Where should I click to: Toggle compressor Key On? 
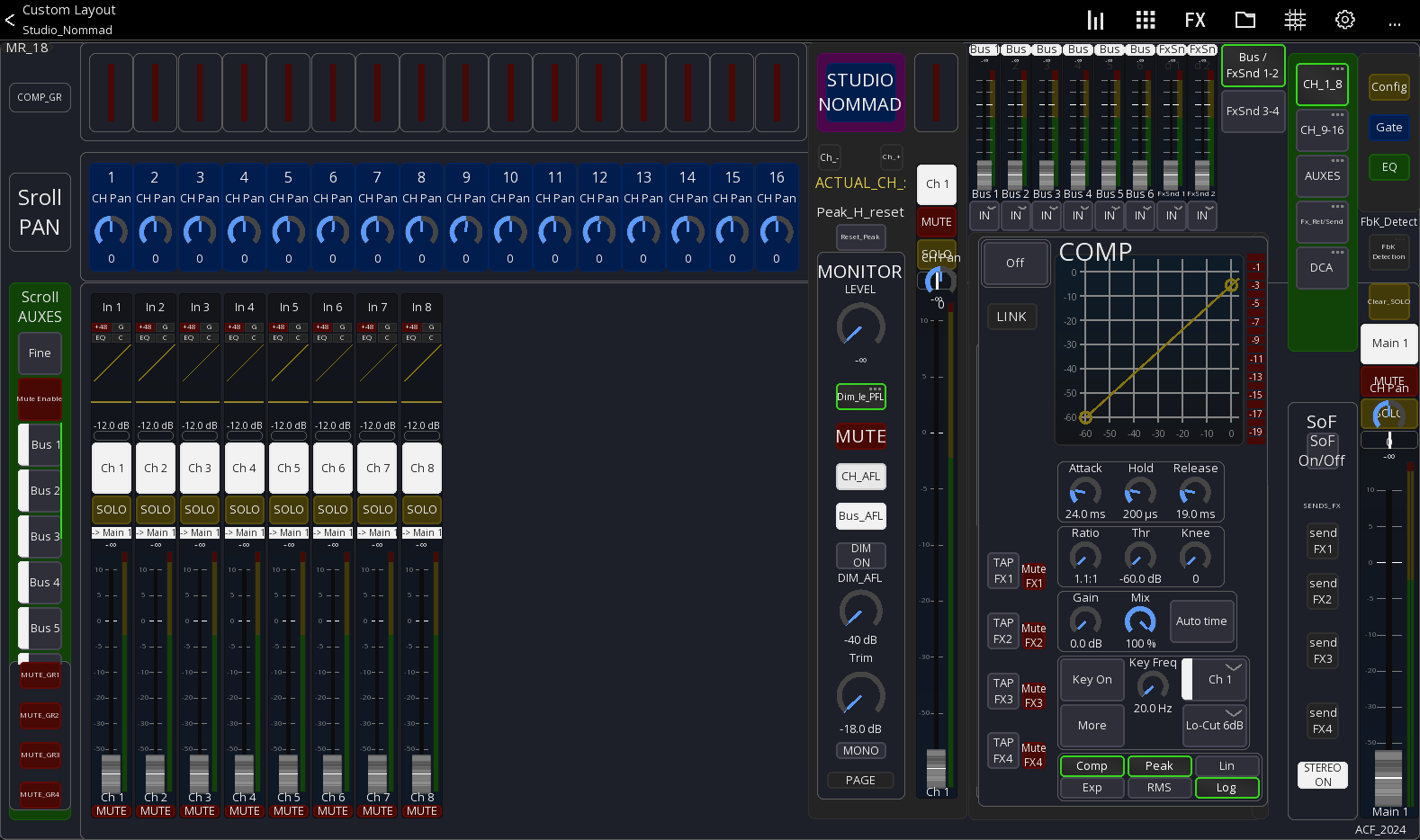coord(1092,680)
